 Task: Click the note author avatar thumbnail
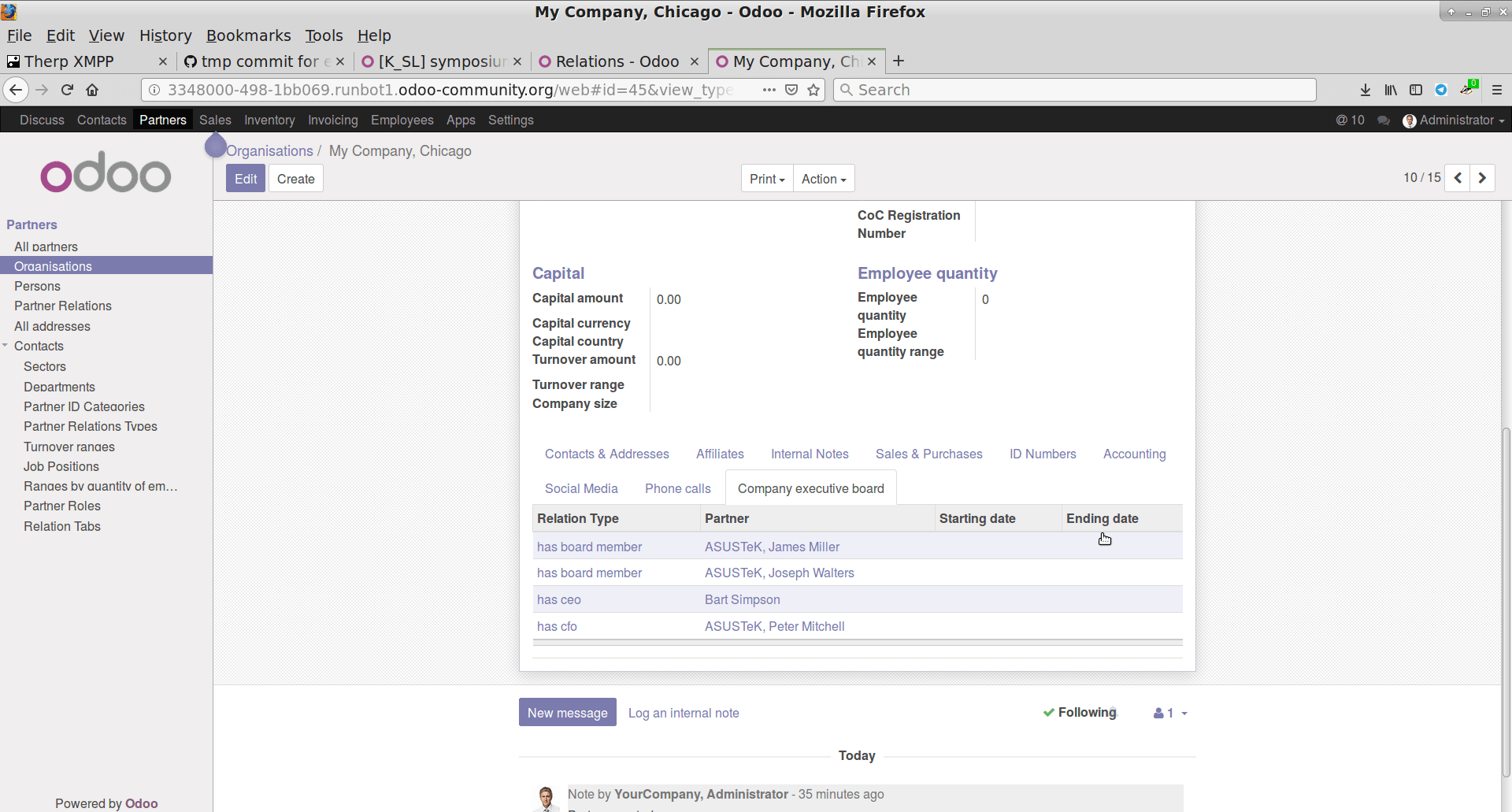pyautogui.click(x=546, y=798)
